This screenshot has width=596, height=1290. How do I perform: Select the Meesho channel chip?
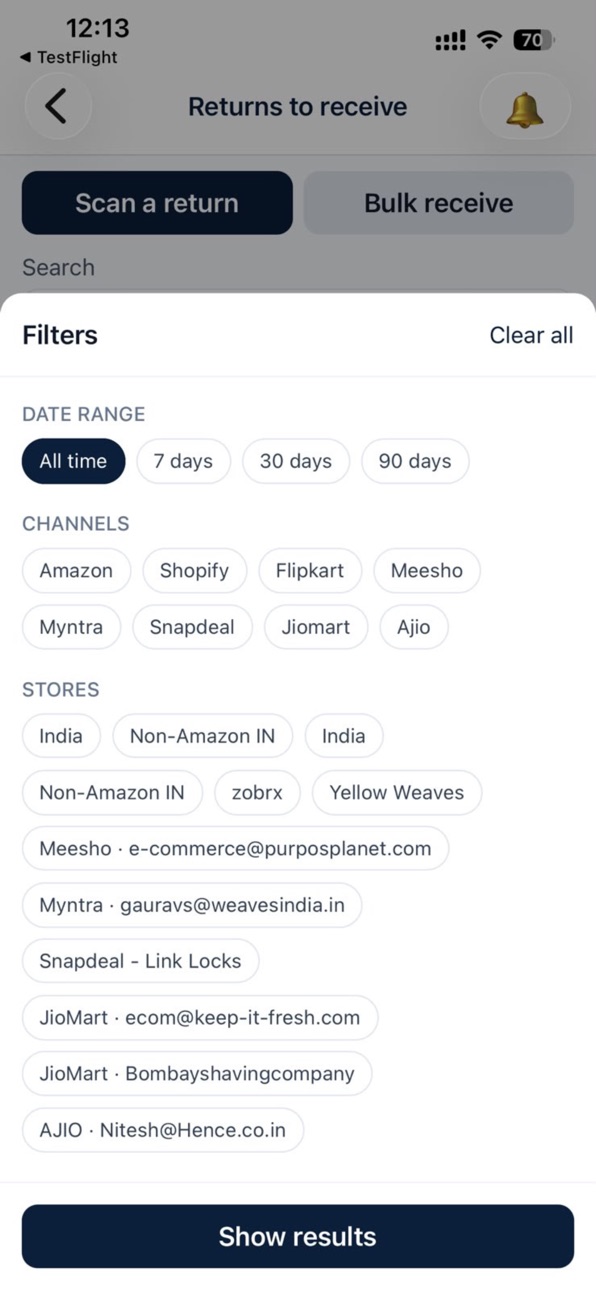pos(427,571)
